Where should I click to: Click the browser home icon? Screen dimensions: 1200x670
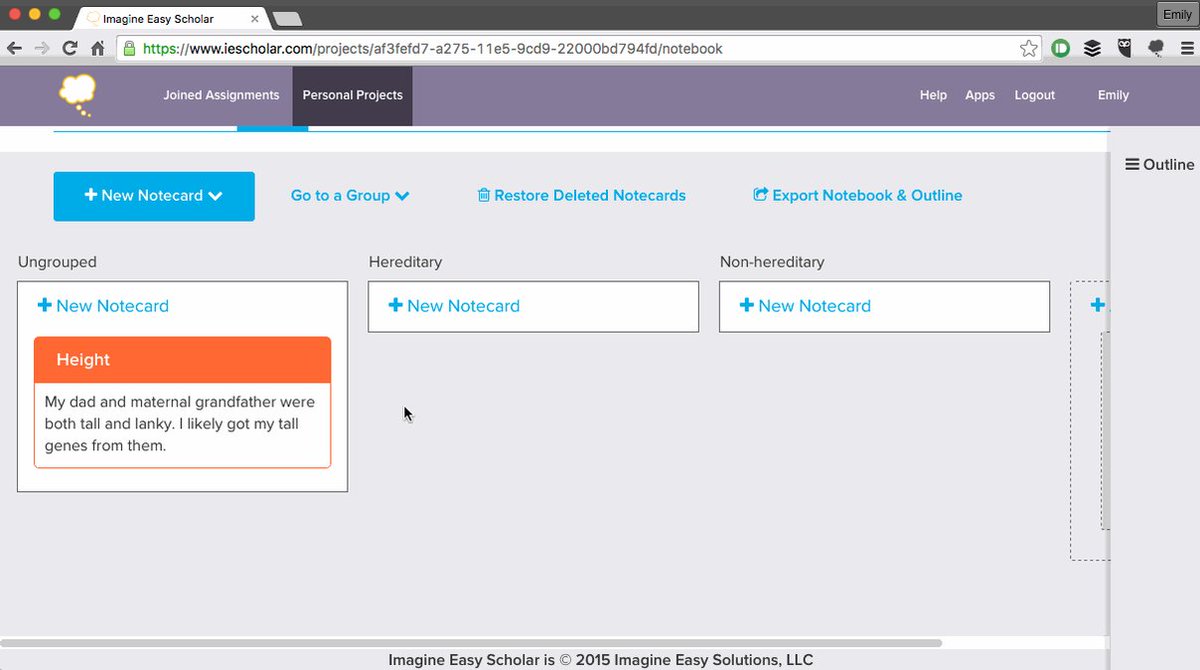98,48
